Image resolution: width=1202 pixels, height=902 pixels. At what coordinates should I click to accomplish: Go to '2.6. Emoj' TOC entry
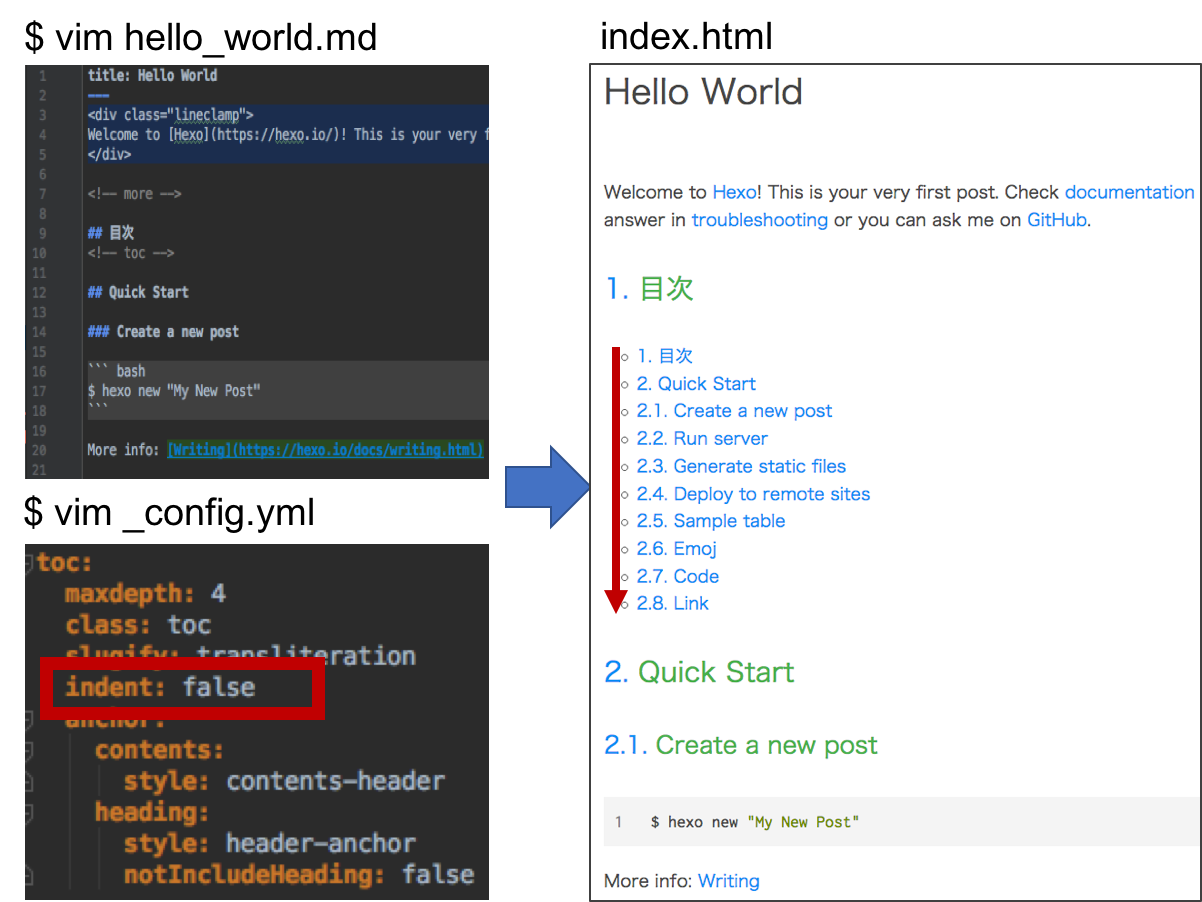pos(677,549)
